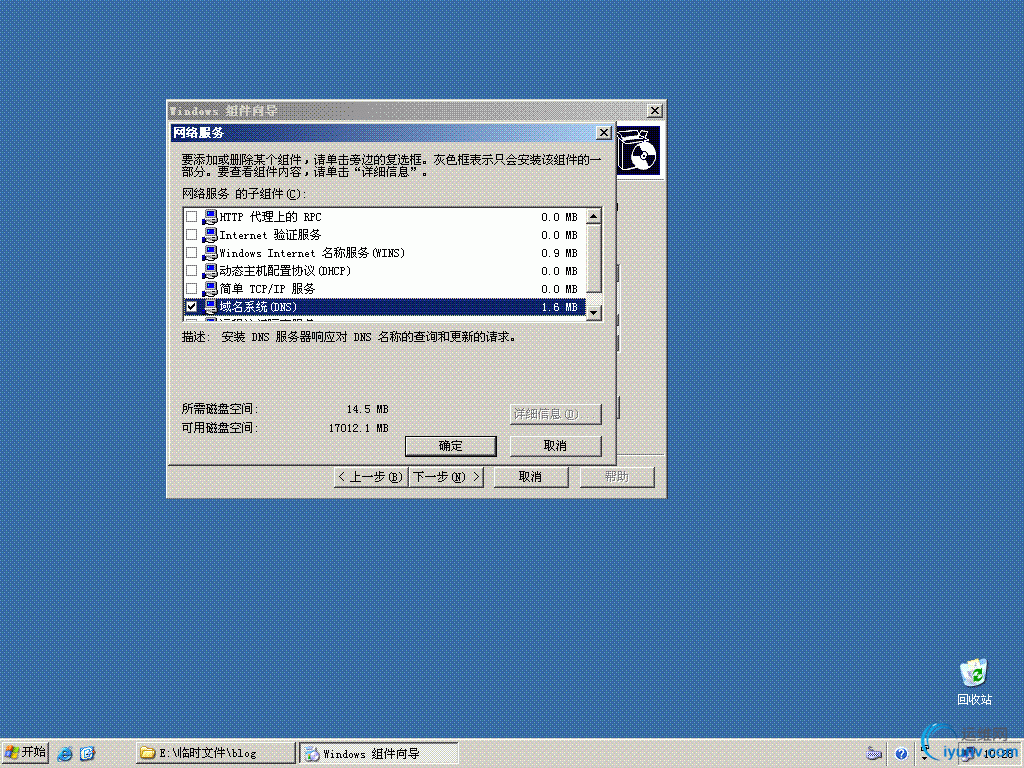Confirm with the 确定 button

click(x=451, y=446)
